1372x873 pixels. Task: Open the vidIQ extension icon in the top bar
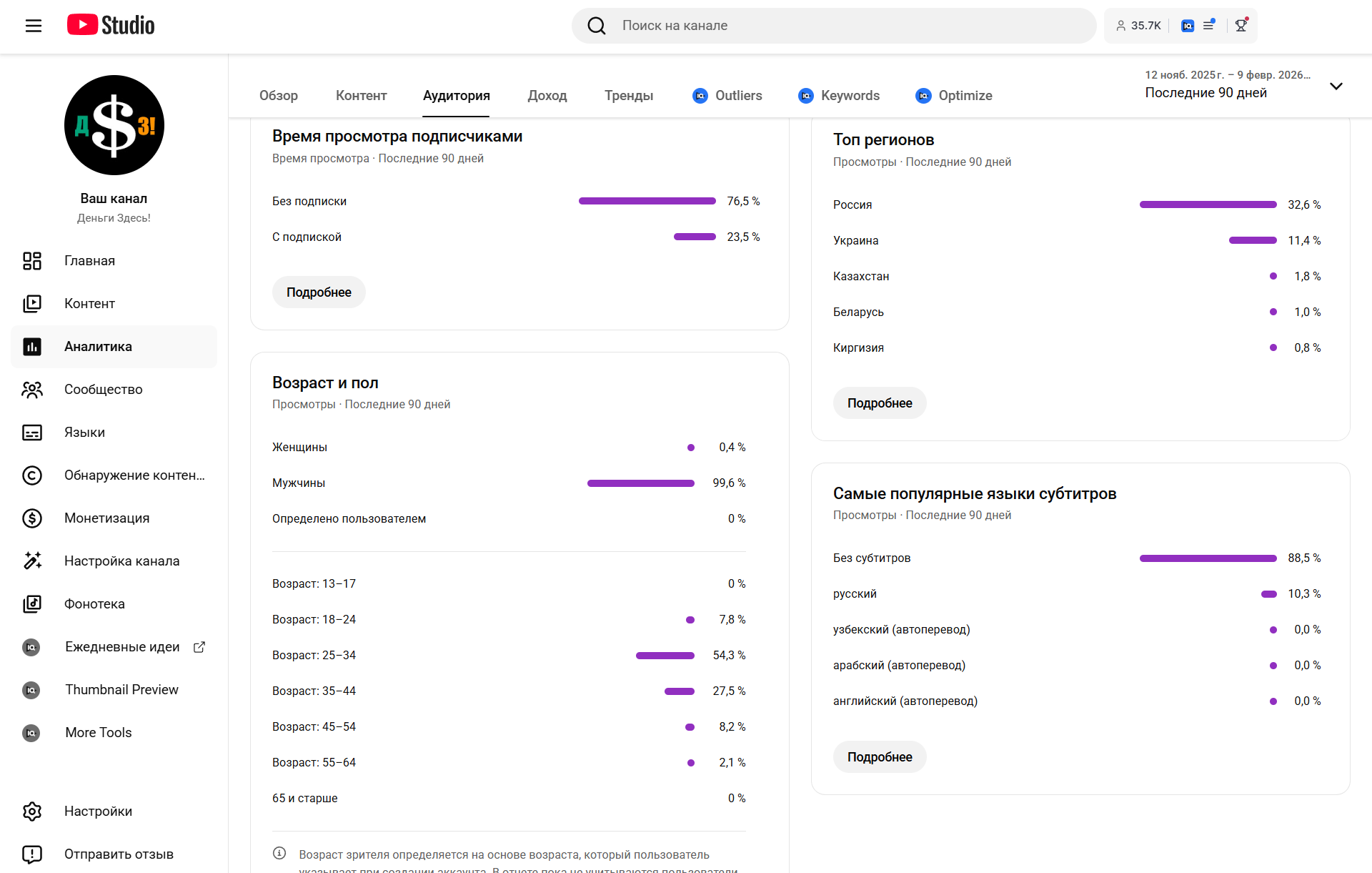1188,26
